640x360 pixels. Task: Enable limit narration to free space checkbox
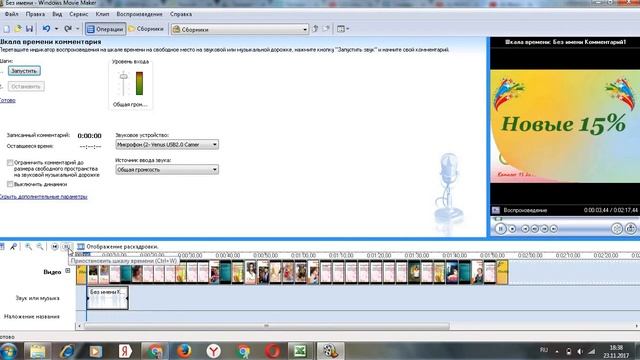pos(10,163)
